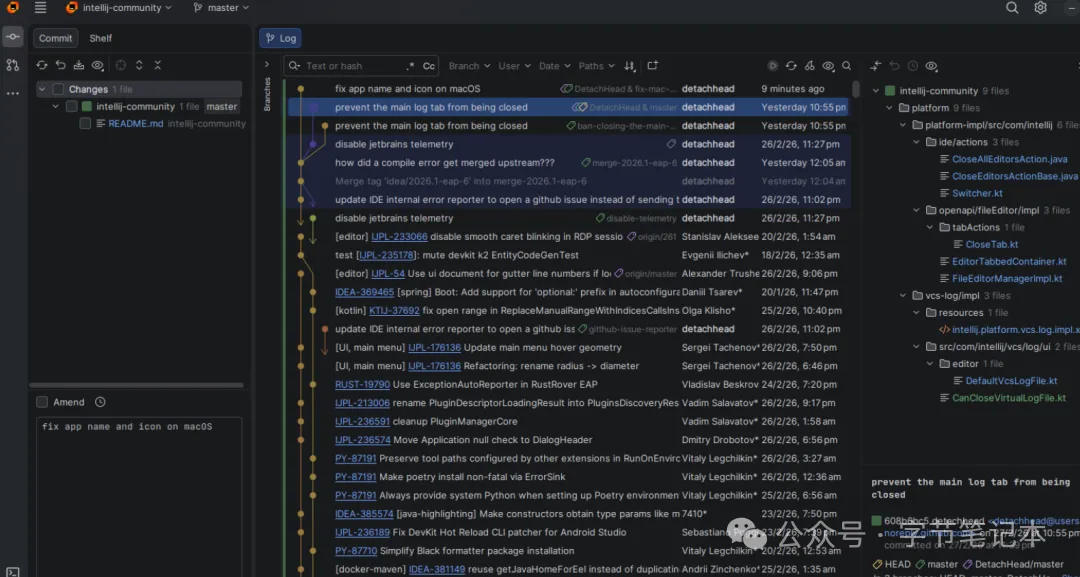The image size is (1080, 577).
Task: Select CloseAllEditorsAction.java in details tree
Action: [1009, 159]
